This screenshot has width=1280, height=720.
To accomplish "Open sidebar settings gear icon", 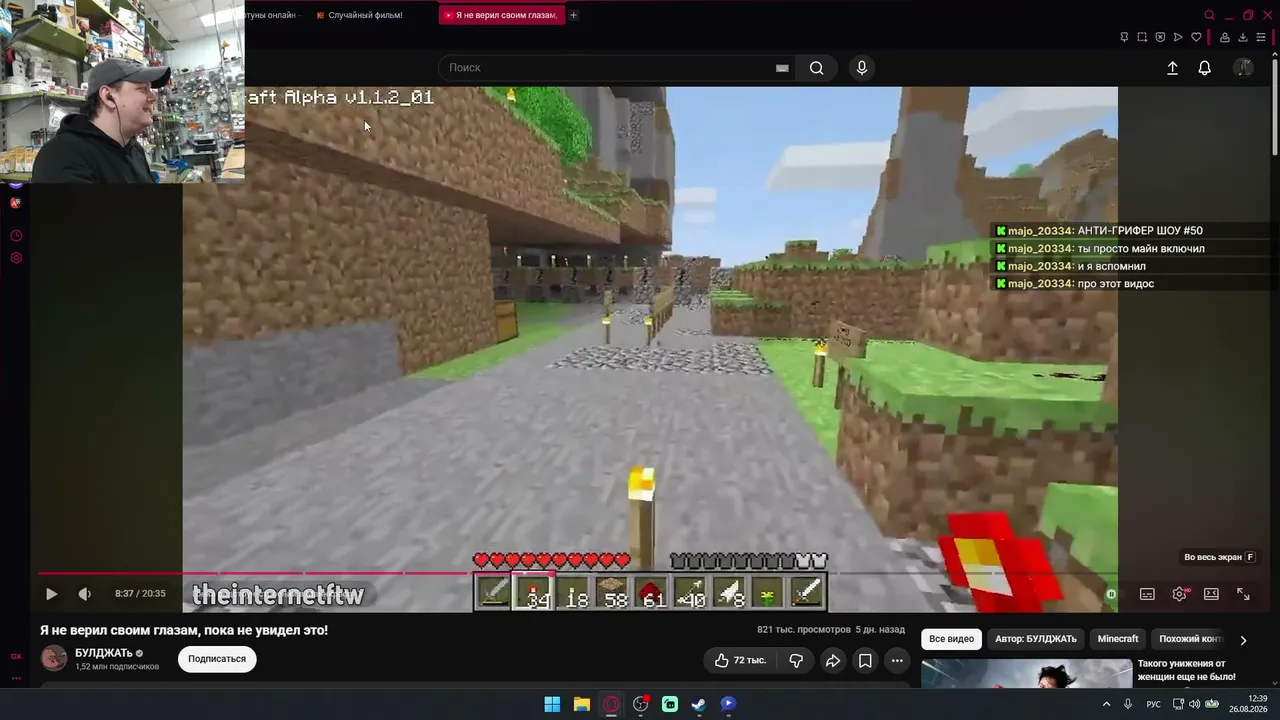I will pos(16,258).
